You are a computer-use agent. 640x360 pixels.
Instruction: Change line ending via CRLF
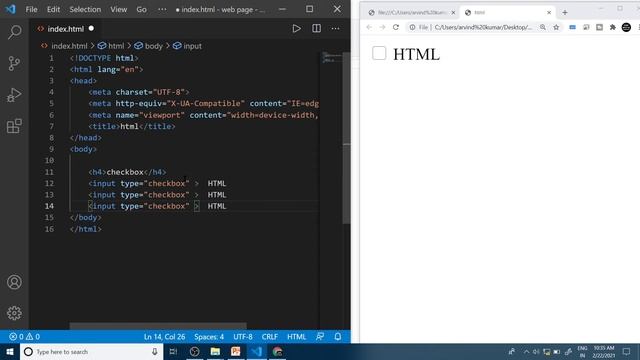tap(270, 337)
